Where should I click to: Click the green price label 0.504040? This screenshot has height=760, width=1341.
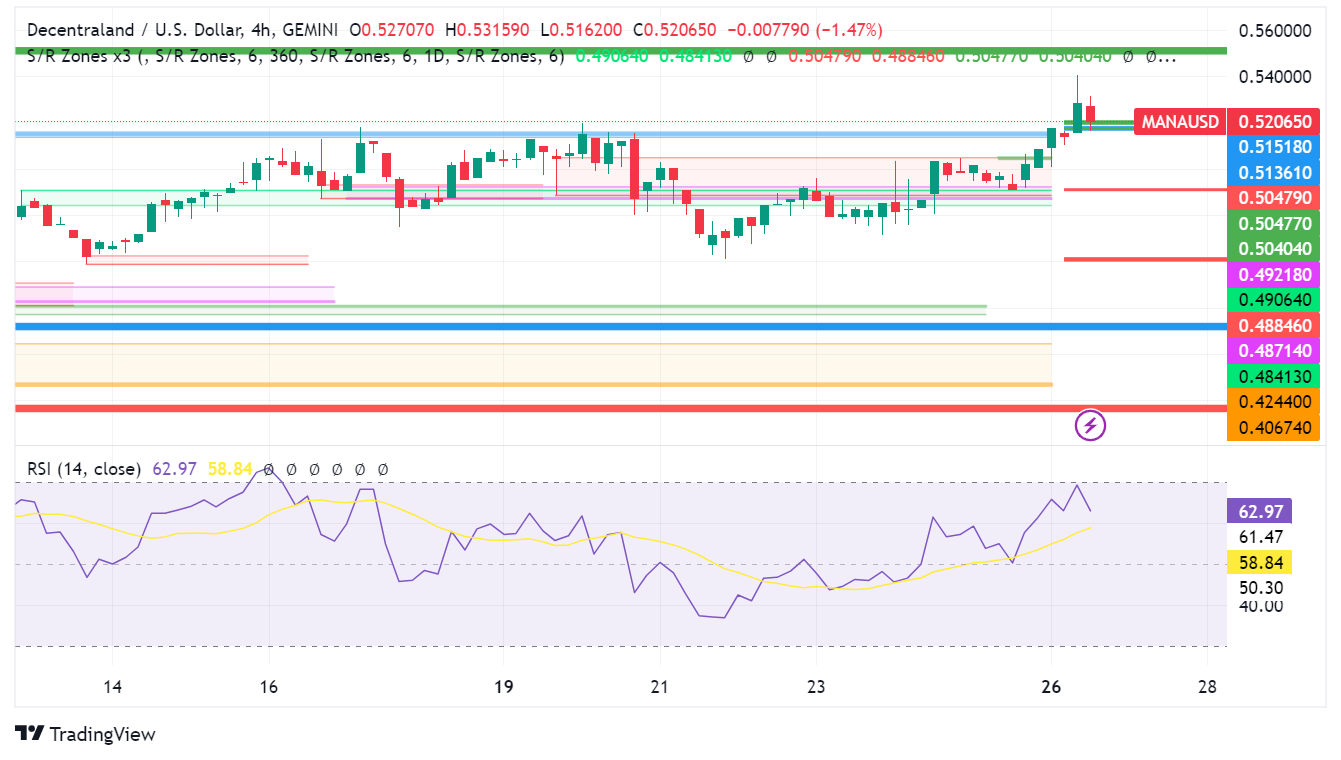click(1275, 249)
